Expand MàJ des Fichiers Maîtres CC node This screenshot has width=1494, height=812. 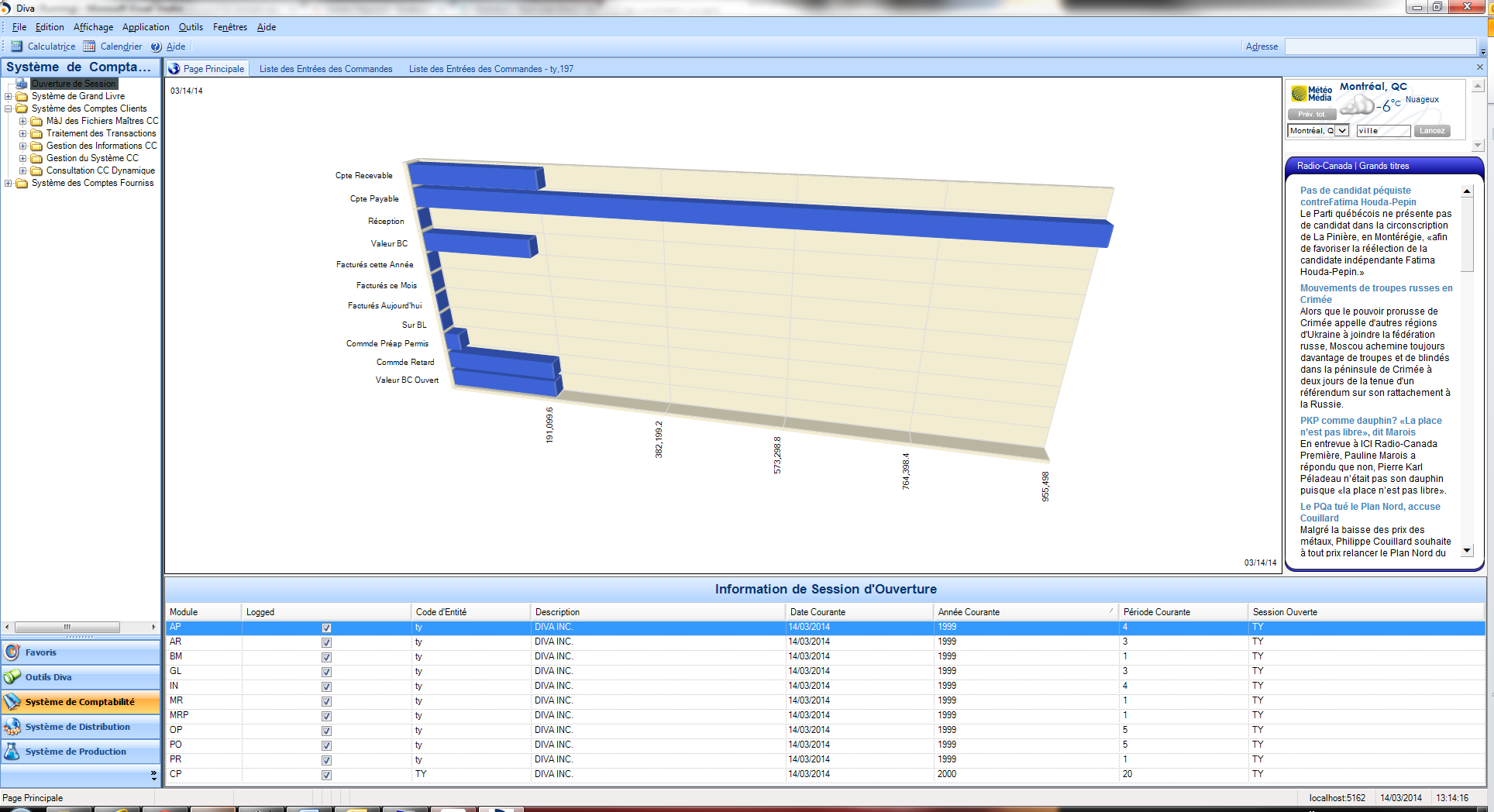tap(23, 122)
